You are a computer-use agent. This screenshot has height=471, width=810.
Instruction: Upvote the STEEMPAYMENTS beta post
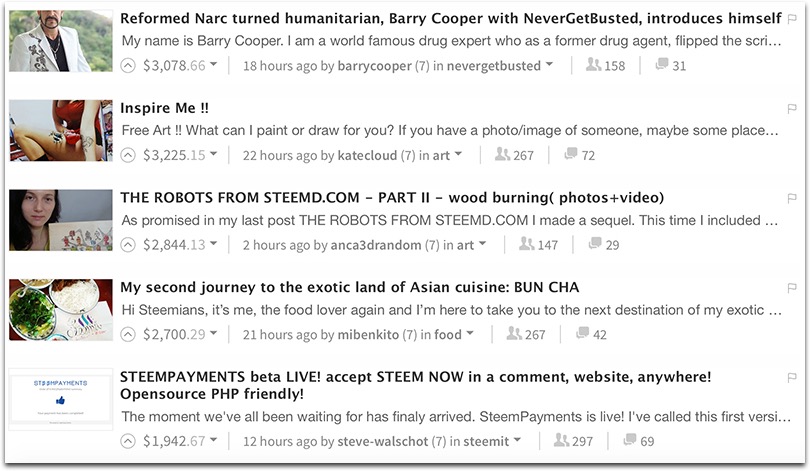(x=128, y=441)
